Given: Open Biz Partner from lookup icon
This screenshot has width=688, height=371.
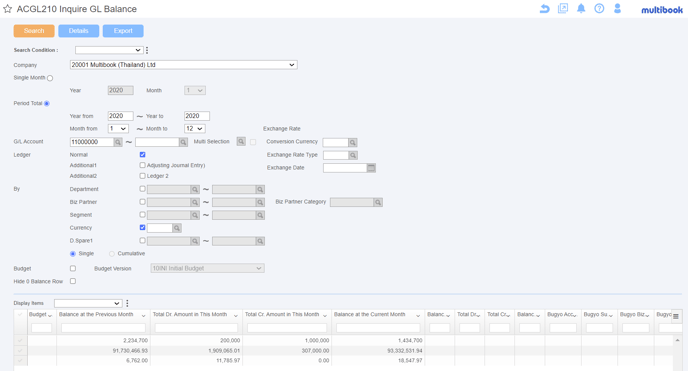Looking at the screenshot, I should pyautogui.click(x=195, y=202).
